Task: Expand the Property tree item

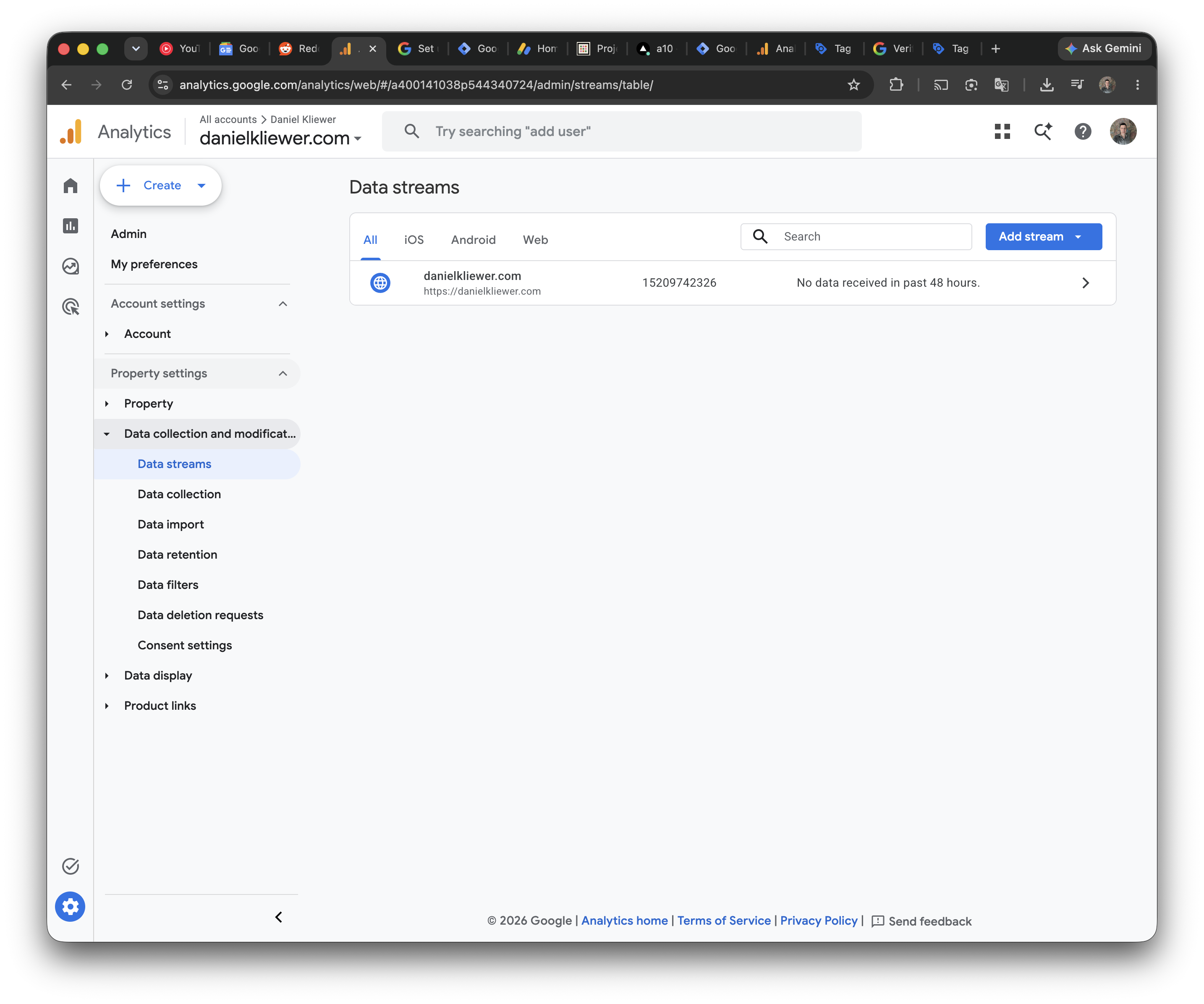Action: tap(107, 404)
